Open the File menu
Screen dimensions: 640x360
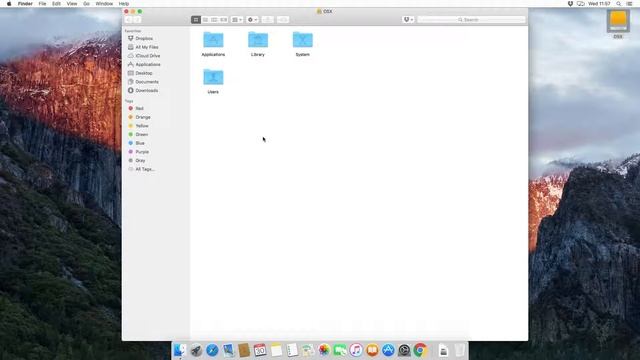pos(42,4)
